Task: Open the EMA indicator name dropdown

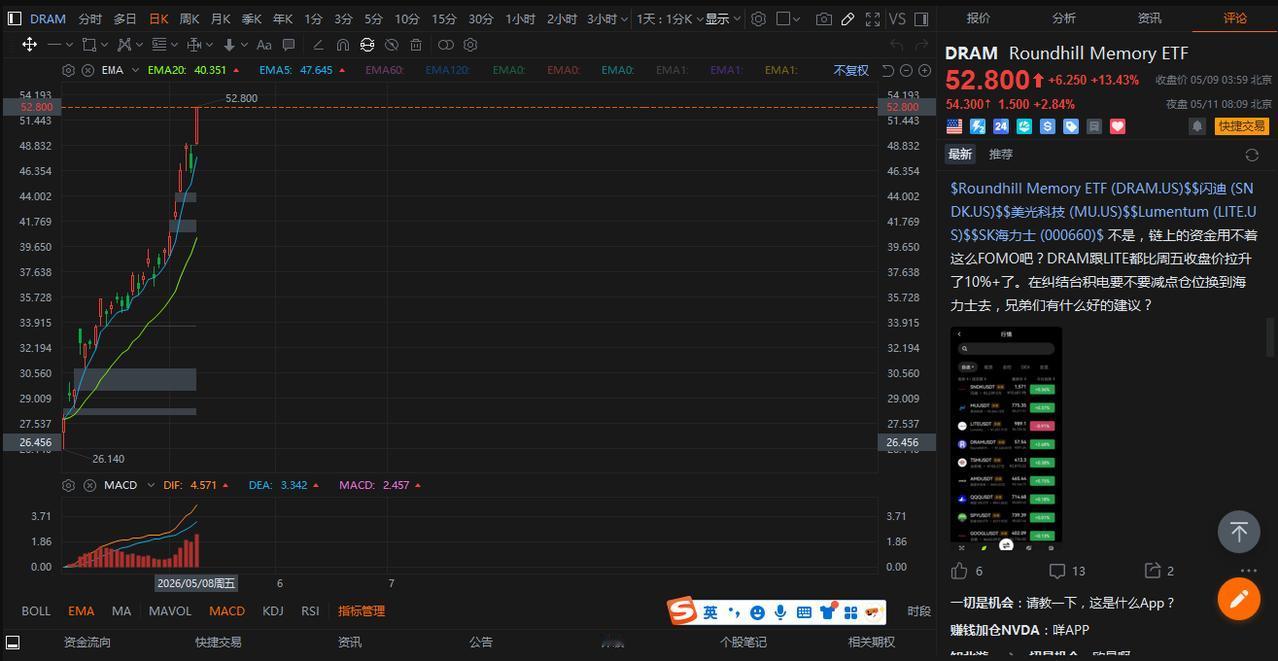Action: [134, 70]
